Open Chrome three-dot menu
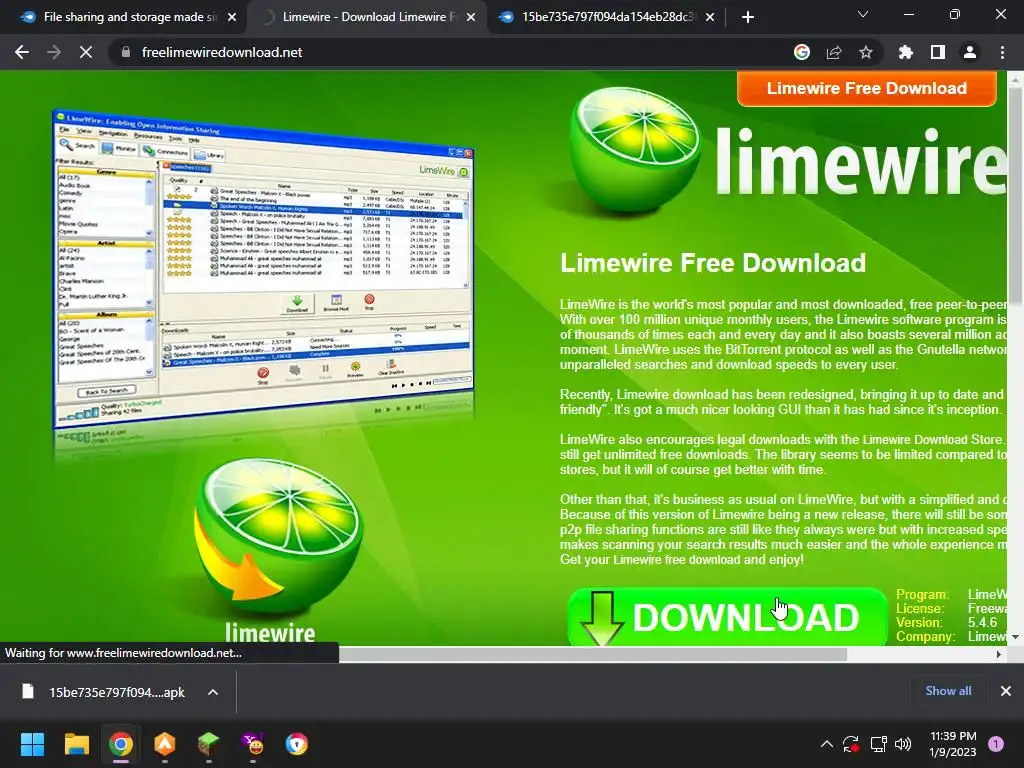The width and height of the screenshot is (1024, 768). point(1002,52)
